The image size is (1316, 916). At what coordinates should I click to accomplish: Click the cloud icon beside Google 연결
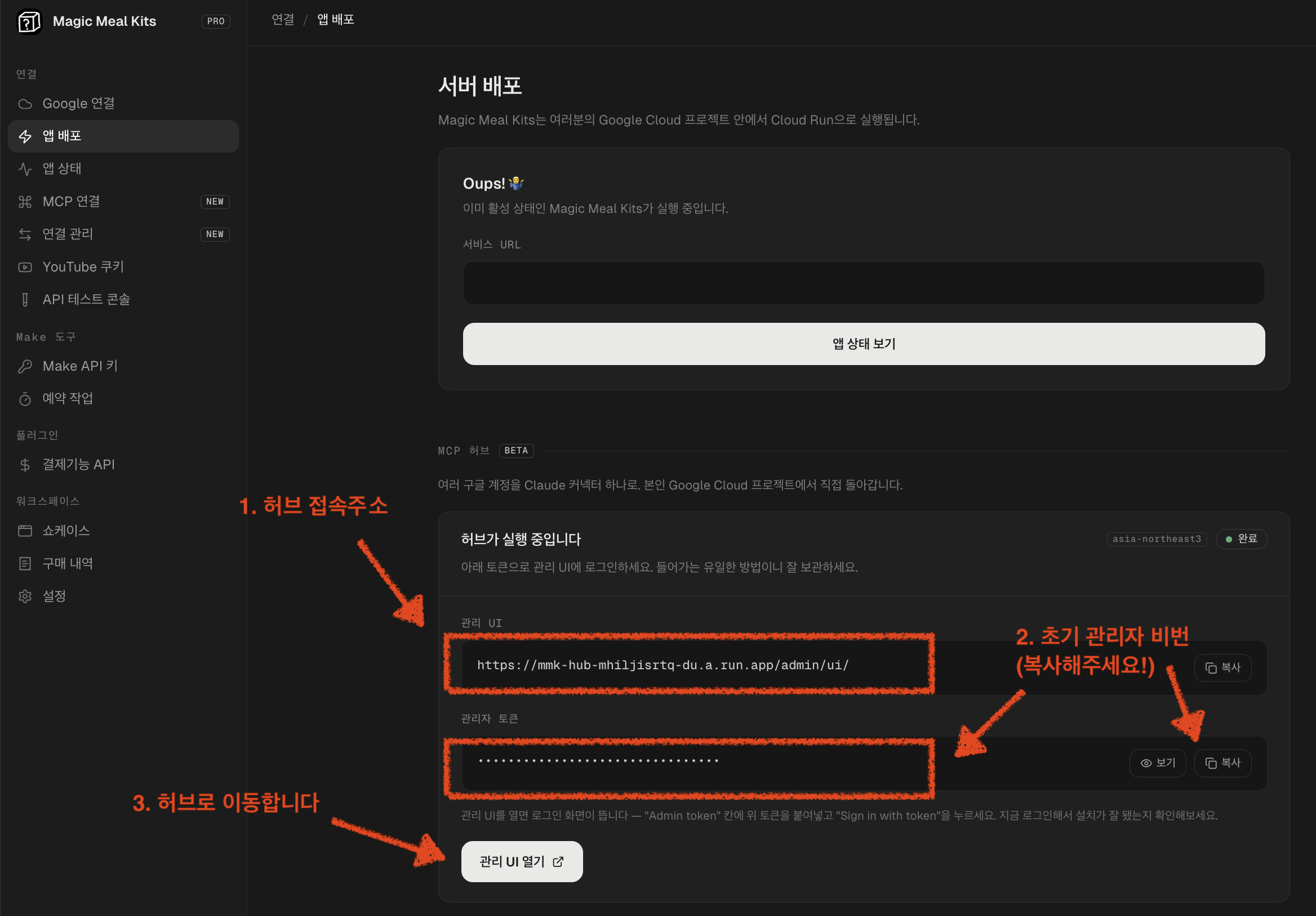[x=25, y=104]
